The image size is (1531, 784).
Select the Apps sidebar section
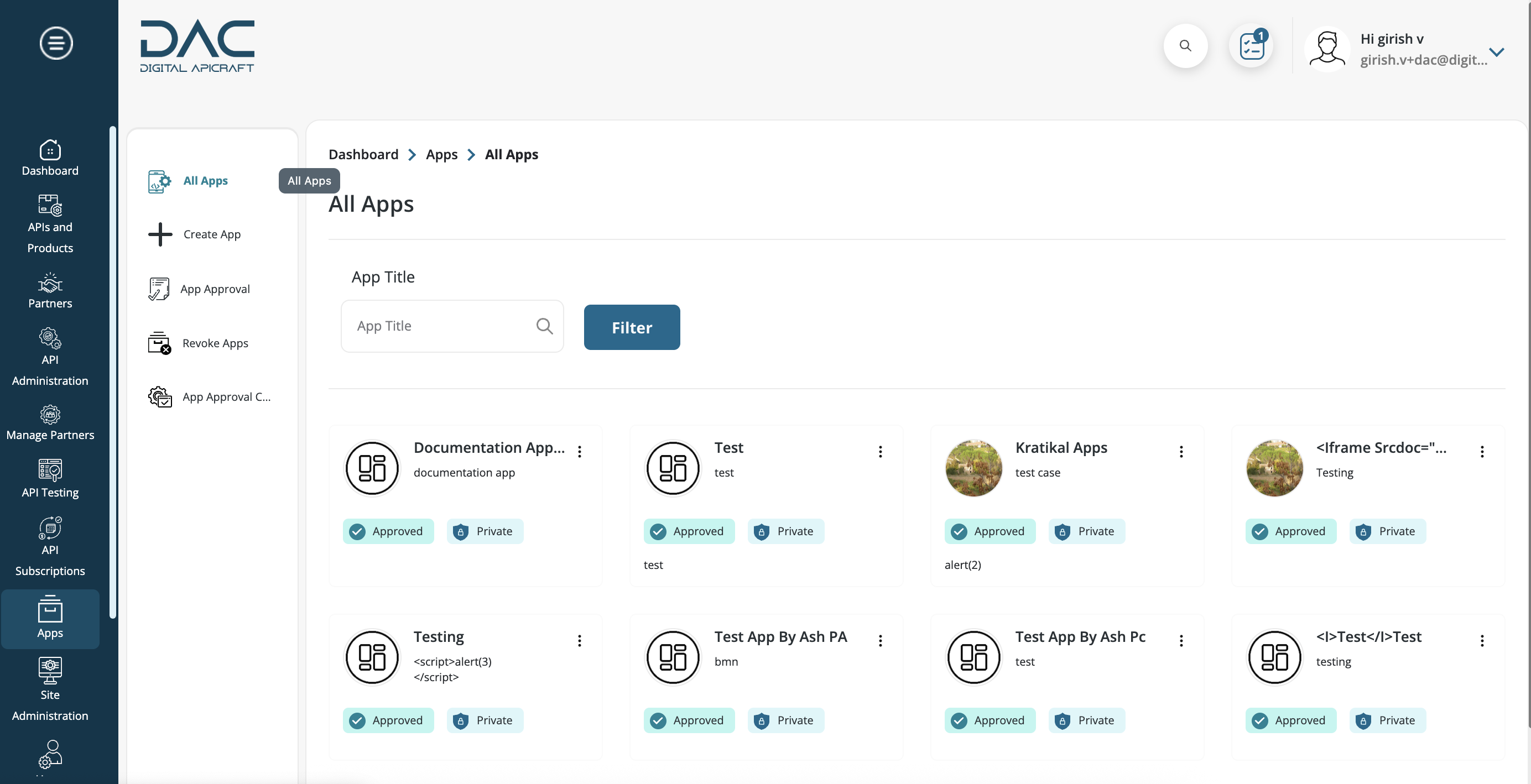(x=50, y=618)
